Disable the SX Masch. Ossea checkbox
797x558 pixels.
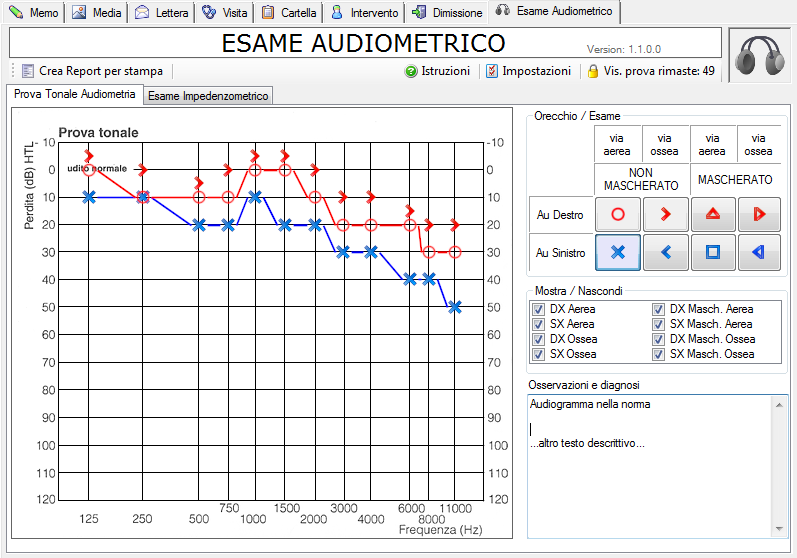[658, 354]
